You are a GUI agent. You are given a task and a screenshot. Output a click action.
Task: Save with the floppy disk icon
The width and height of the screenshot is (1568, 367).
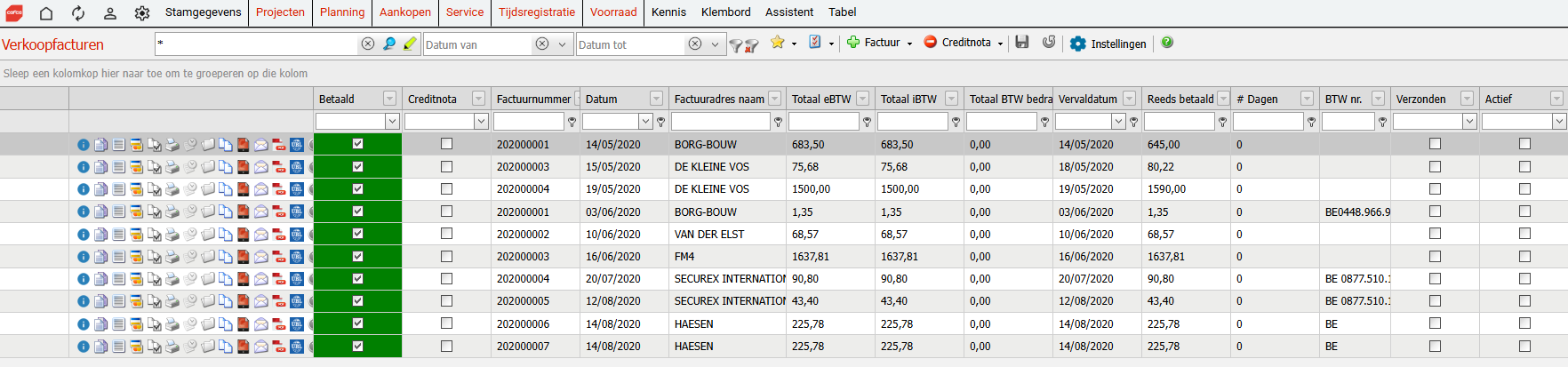point(1022,43)
